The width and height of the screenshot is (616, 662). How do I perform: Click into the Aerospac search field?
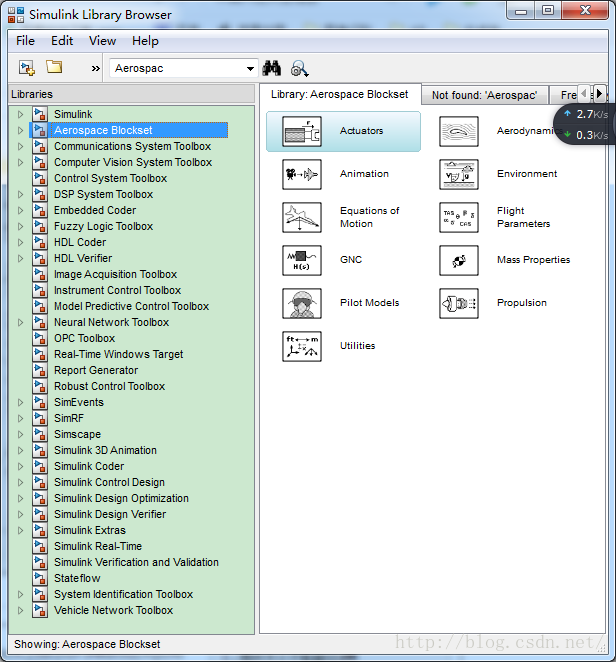[177, 68]
